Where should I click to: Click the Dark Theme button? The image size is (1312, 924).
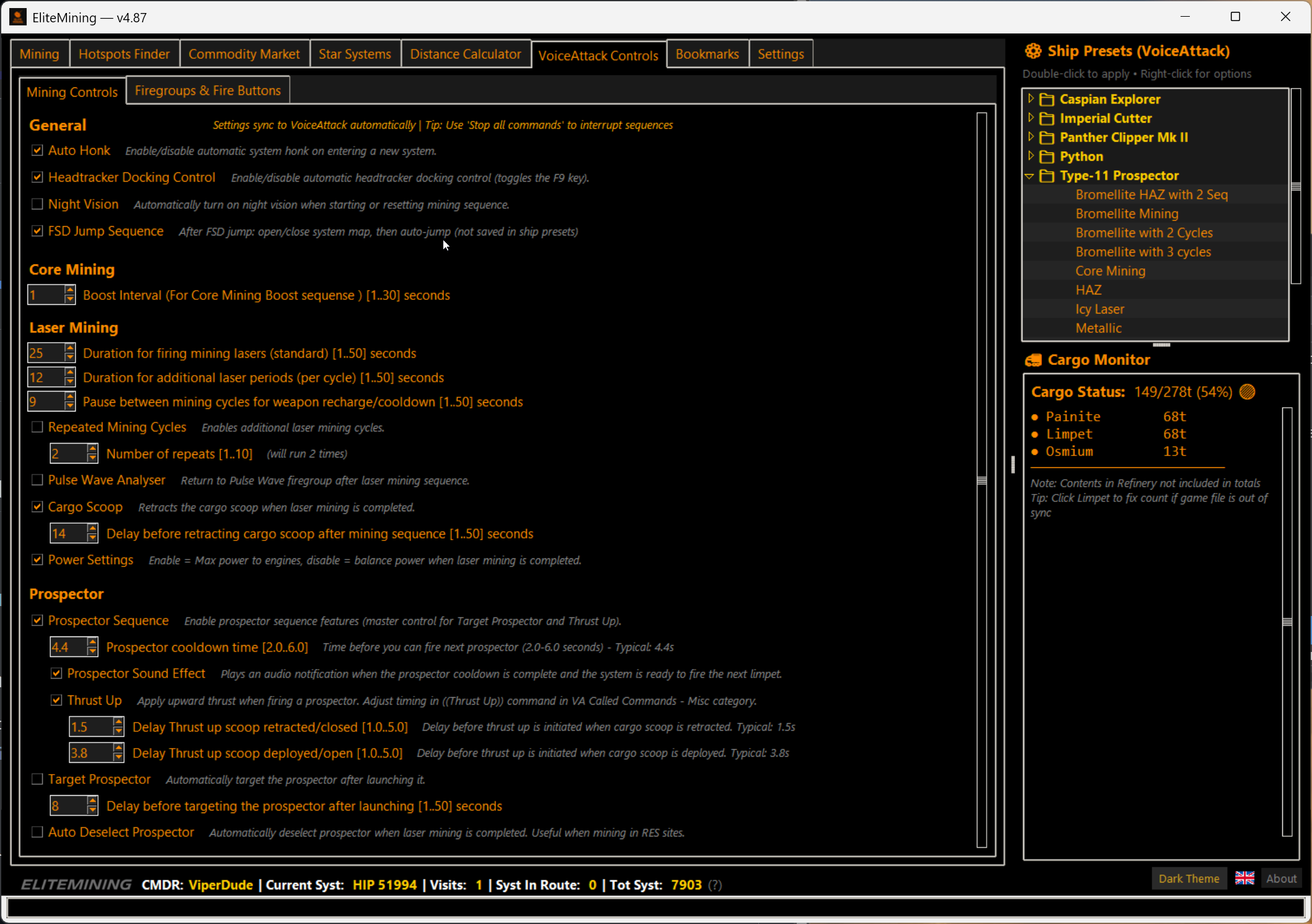click(1188, 878)
